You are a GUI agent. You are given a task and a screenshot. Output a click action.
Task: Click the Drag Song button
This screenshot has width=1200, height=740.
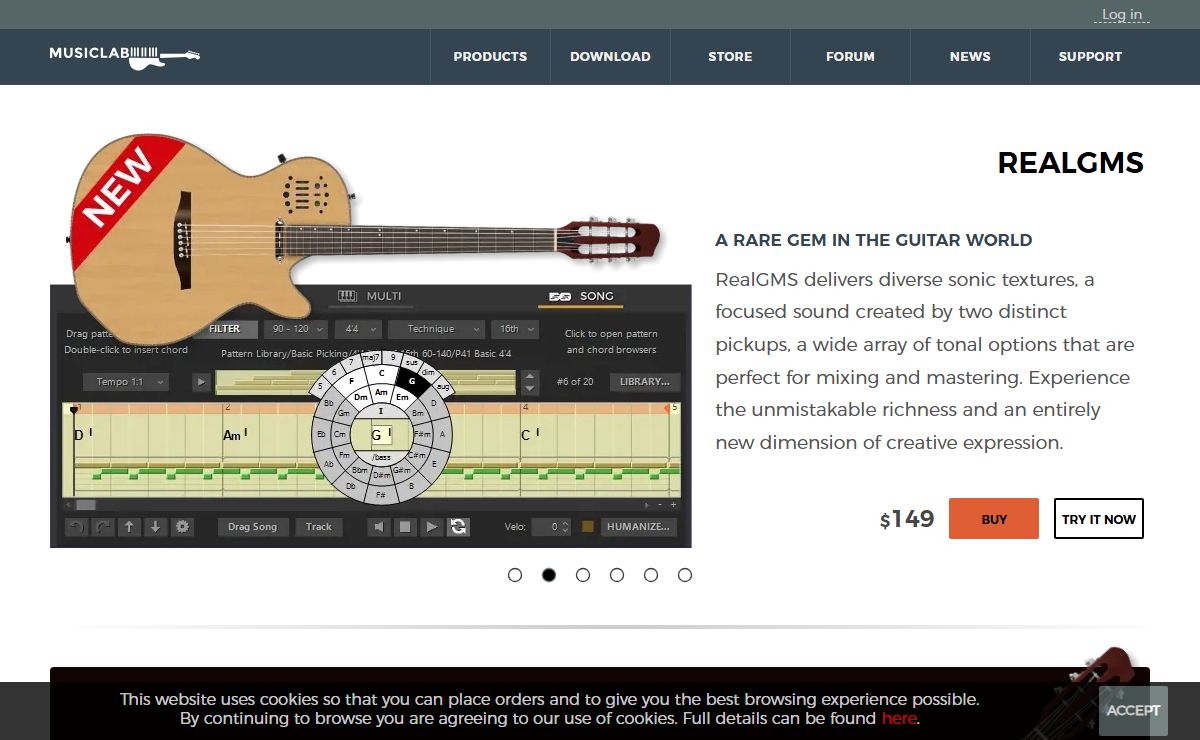(253, 527)
